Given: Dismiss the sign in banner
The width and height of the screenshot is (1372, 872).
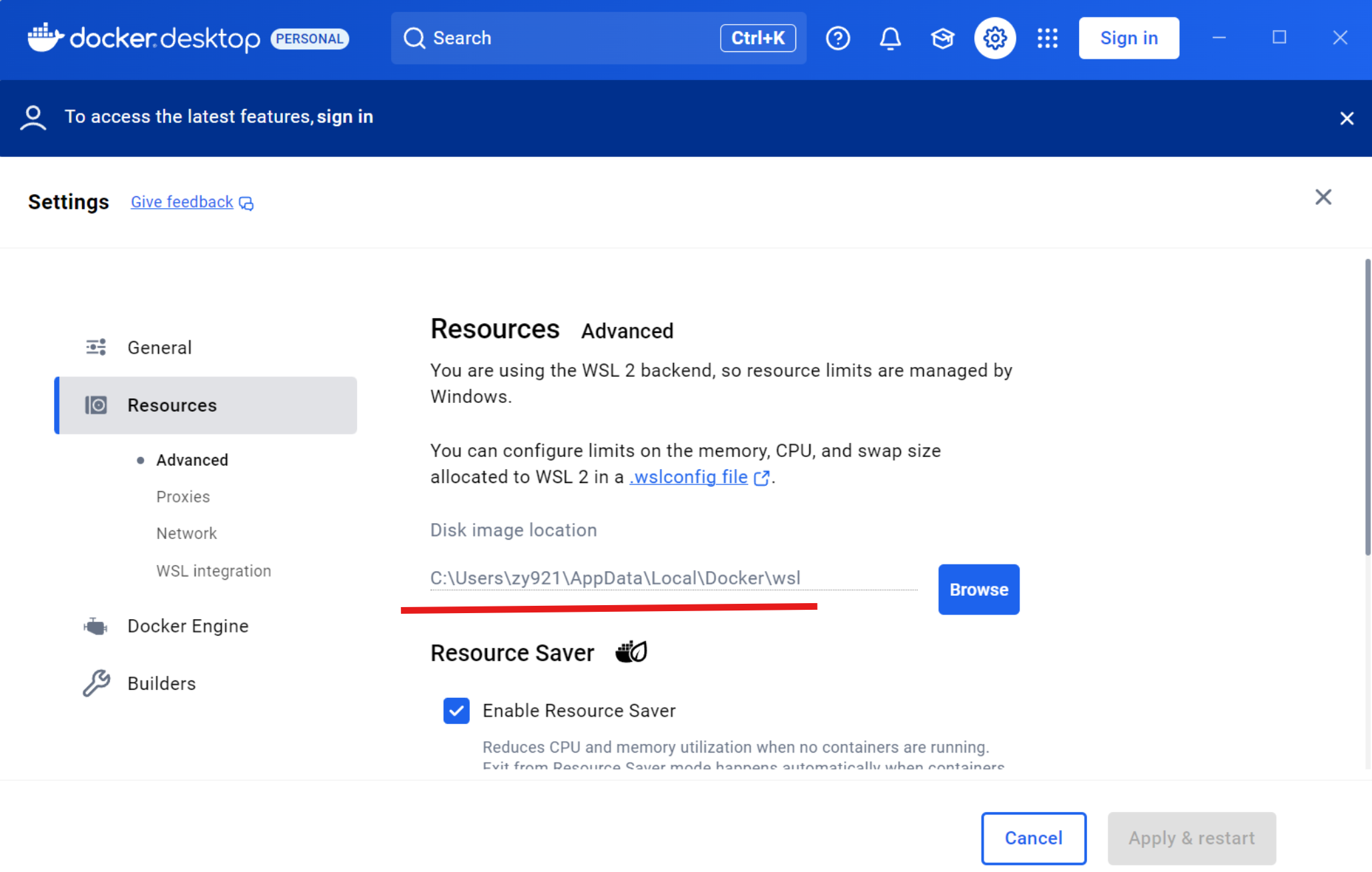Looking at the screenshot, I should pos(1347,118).
